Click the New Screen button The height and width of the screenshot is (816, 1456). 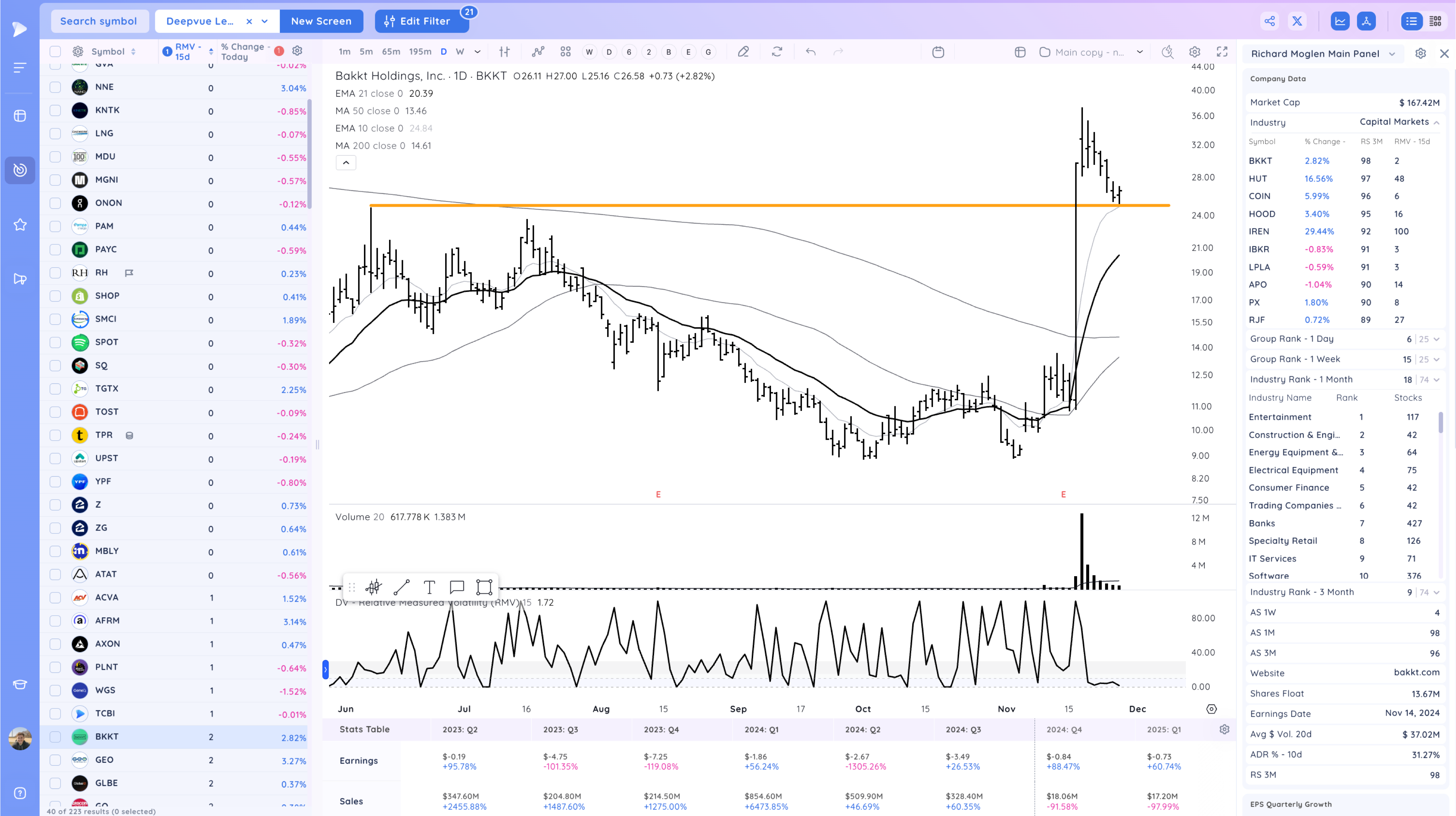point(321,21)
